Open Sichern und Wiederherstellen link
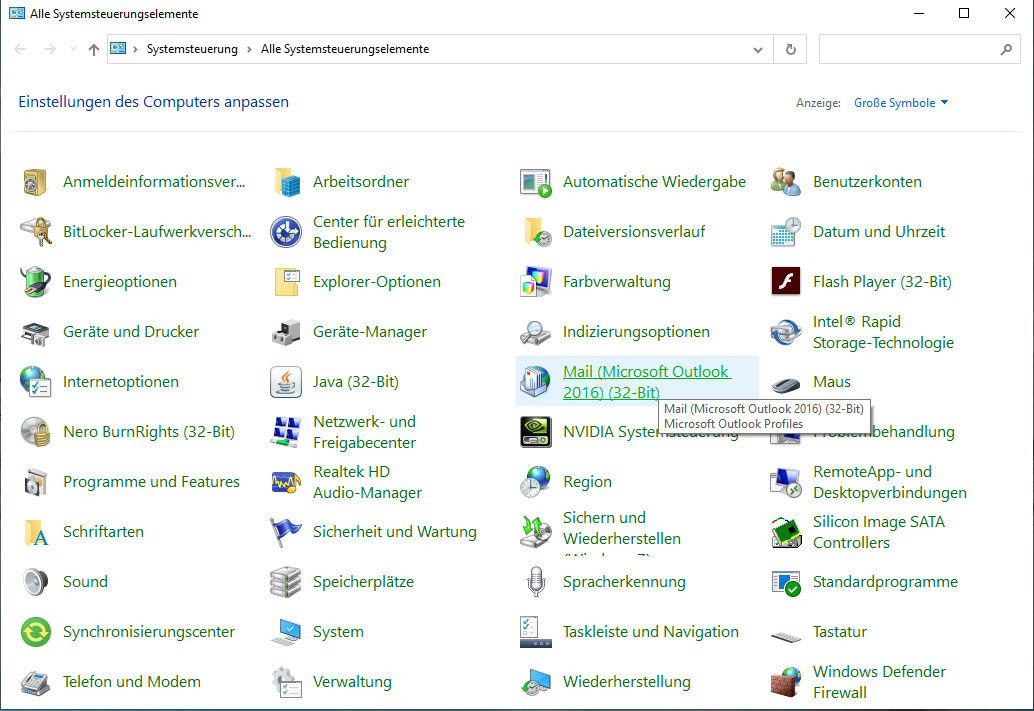Screen dimensions: 1034x711 622,532
